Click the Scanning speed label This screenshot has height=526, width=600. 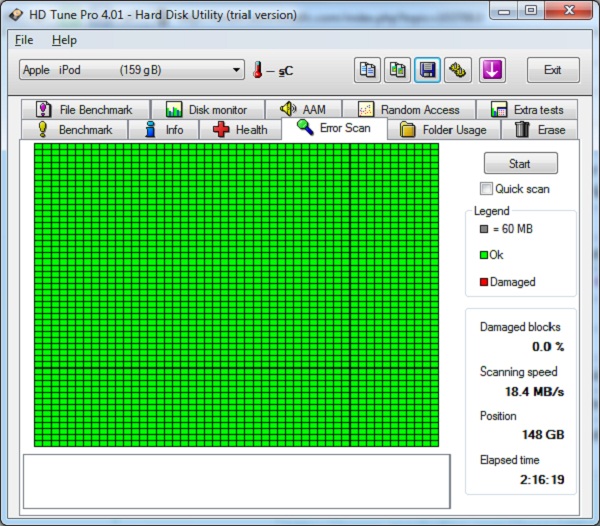coord(518,372)
